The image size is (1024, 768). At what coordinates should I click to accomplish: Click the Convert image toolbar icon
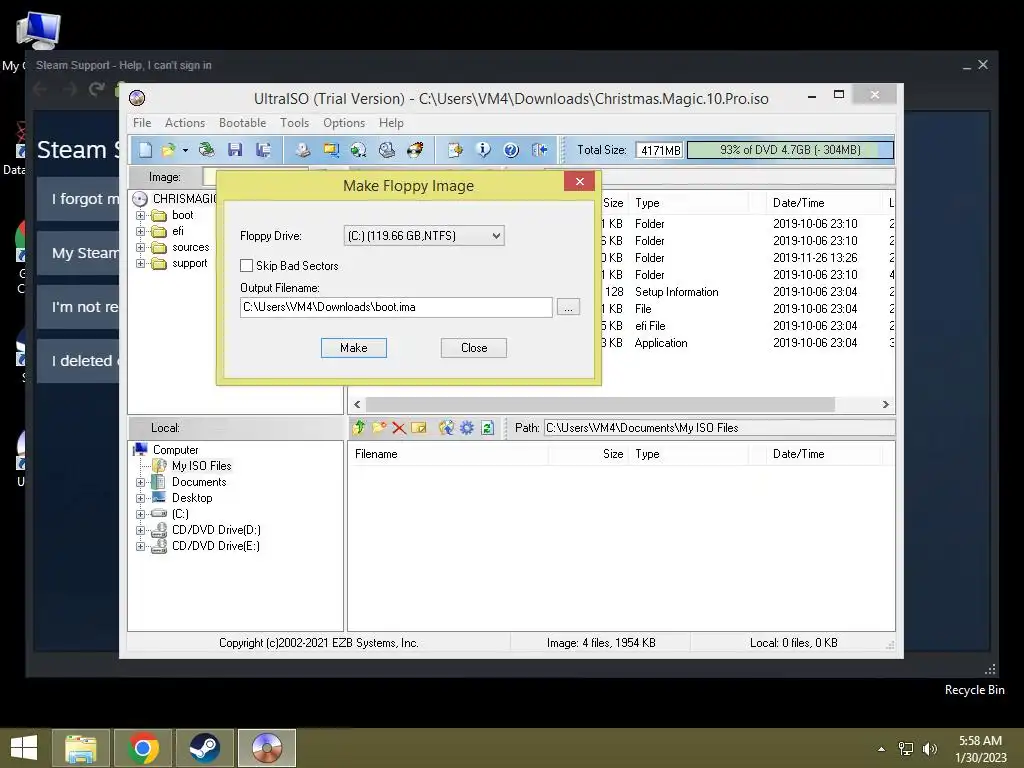tap(359, 150)
